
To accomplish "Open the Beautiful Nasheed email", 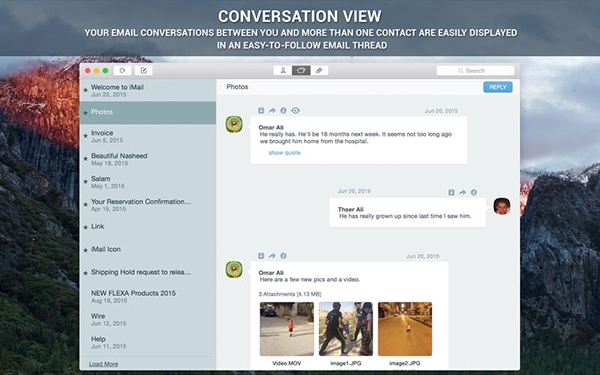I will (148, 159).
